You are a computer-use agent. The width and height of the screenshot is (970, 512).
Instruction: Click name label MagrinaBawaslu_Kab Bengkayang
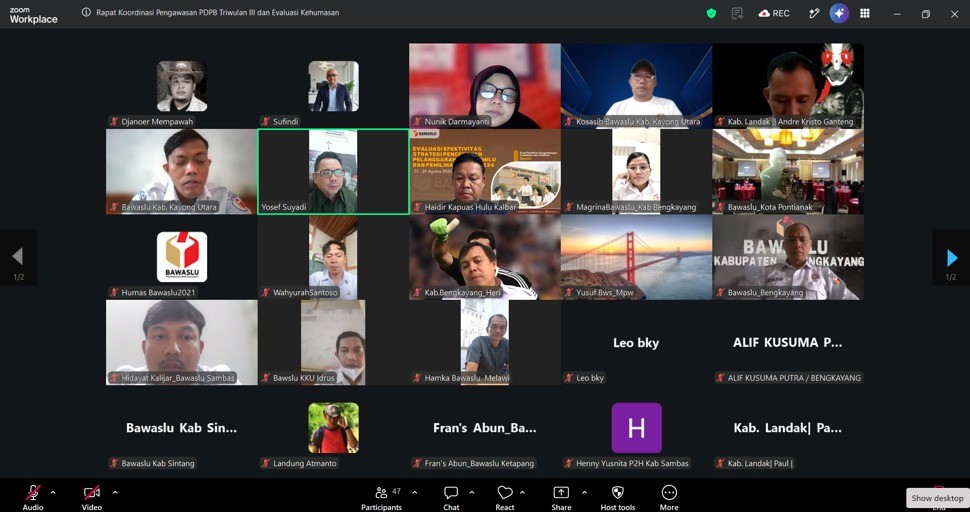636,207
